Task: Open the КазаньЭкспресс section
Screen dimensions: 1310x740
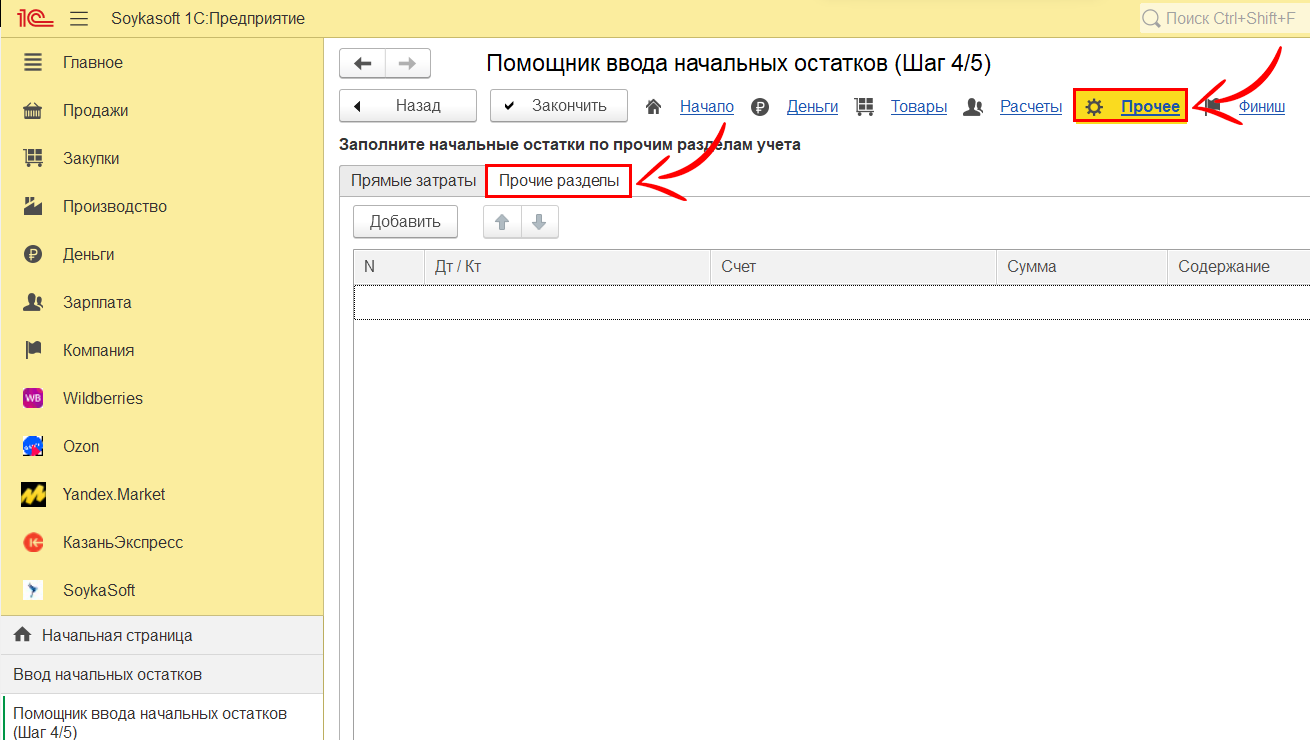Action: coord(123,542)
